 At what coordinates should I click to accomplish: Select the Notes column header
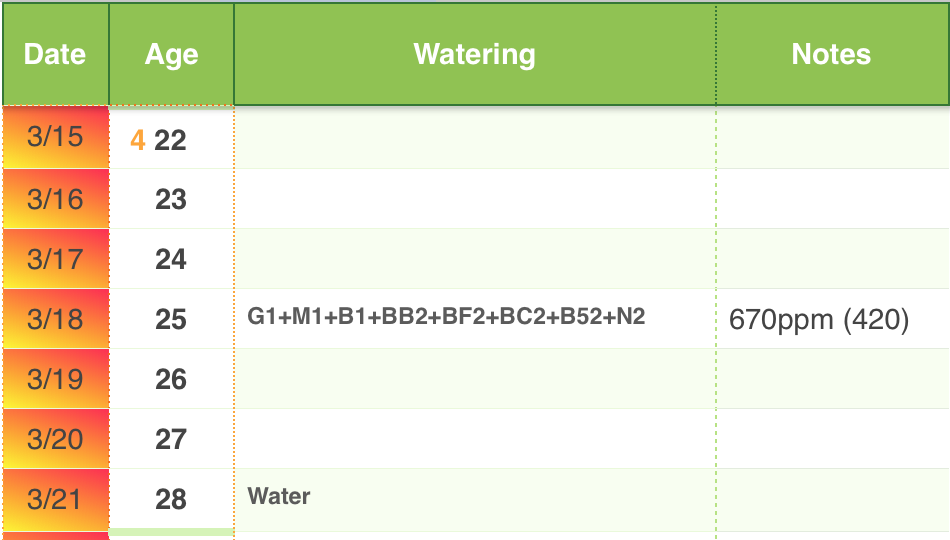(832, 54)
